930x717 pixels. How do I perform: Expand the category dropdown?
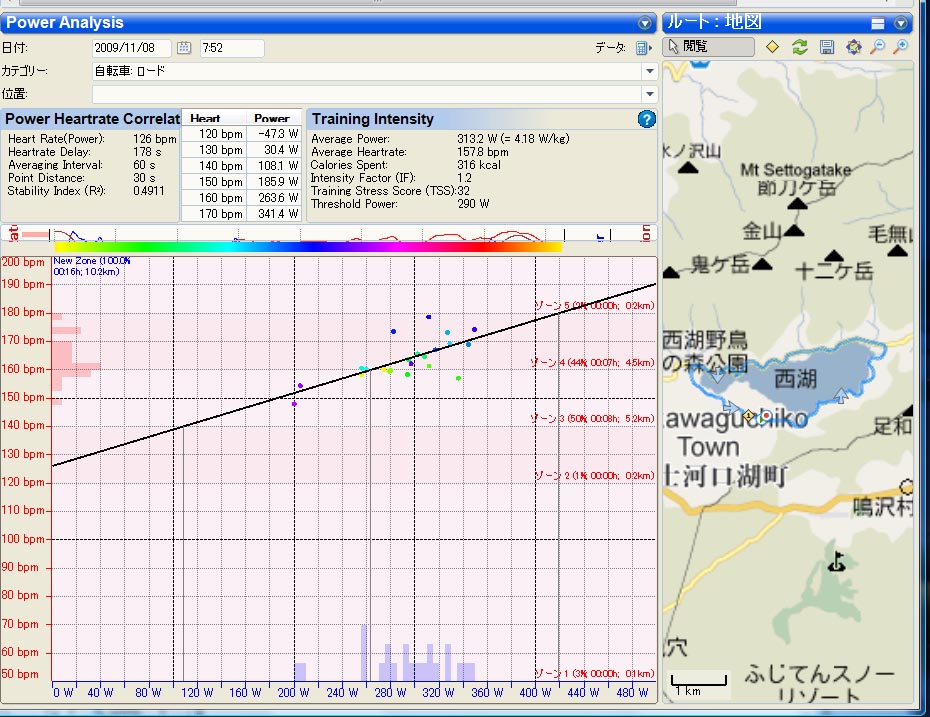pos(649,71)
